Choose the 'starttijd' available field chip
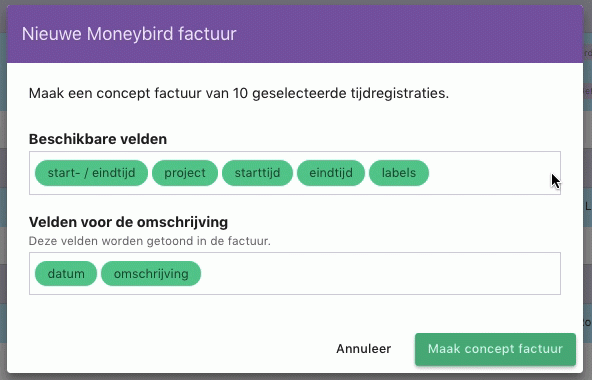Image resolution: width=592 pixels, height=380 pixels. tap(257, 173)
